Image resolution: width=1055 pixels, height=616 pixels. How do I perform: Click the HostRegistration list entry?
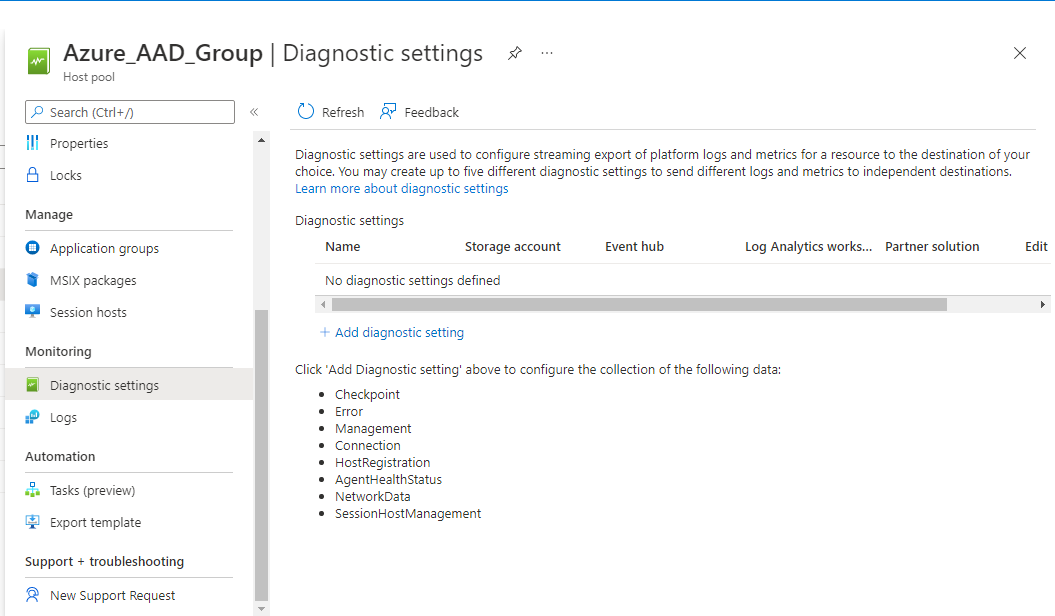[x=382, y=463]
